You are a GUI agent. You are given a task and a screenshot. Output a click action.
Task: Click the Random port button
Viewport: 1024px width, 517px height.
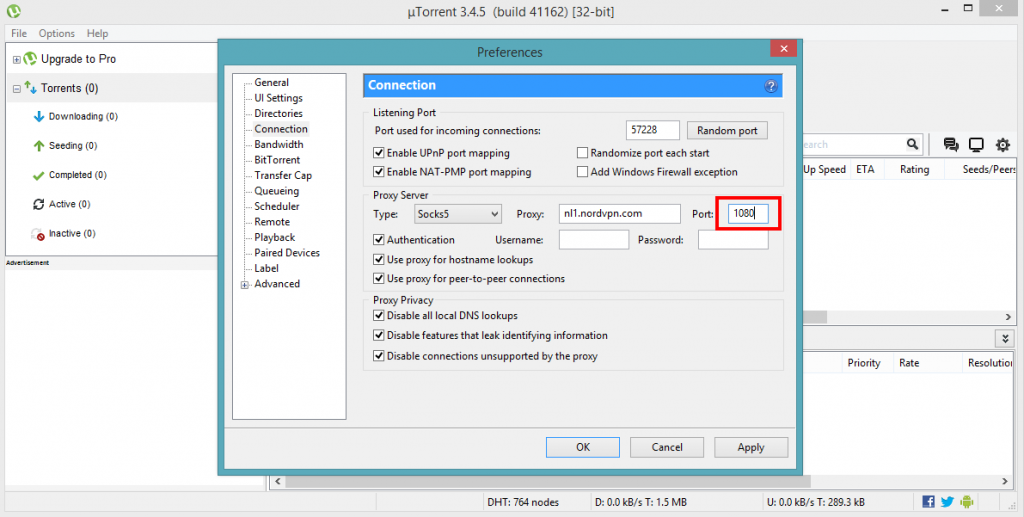(727, 131)
